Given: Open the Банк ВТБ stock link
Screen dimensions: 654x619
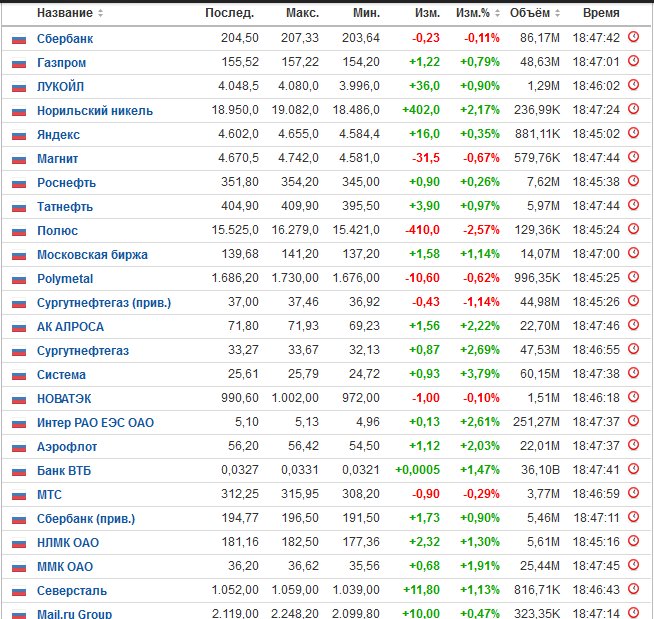Looking at the screenshot, I should [64, 471].
